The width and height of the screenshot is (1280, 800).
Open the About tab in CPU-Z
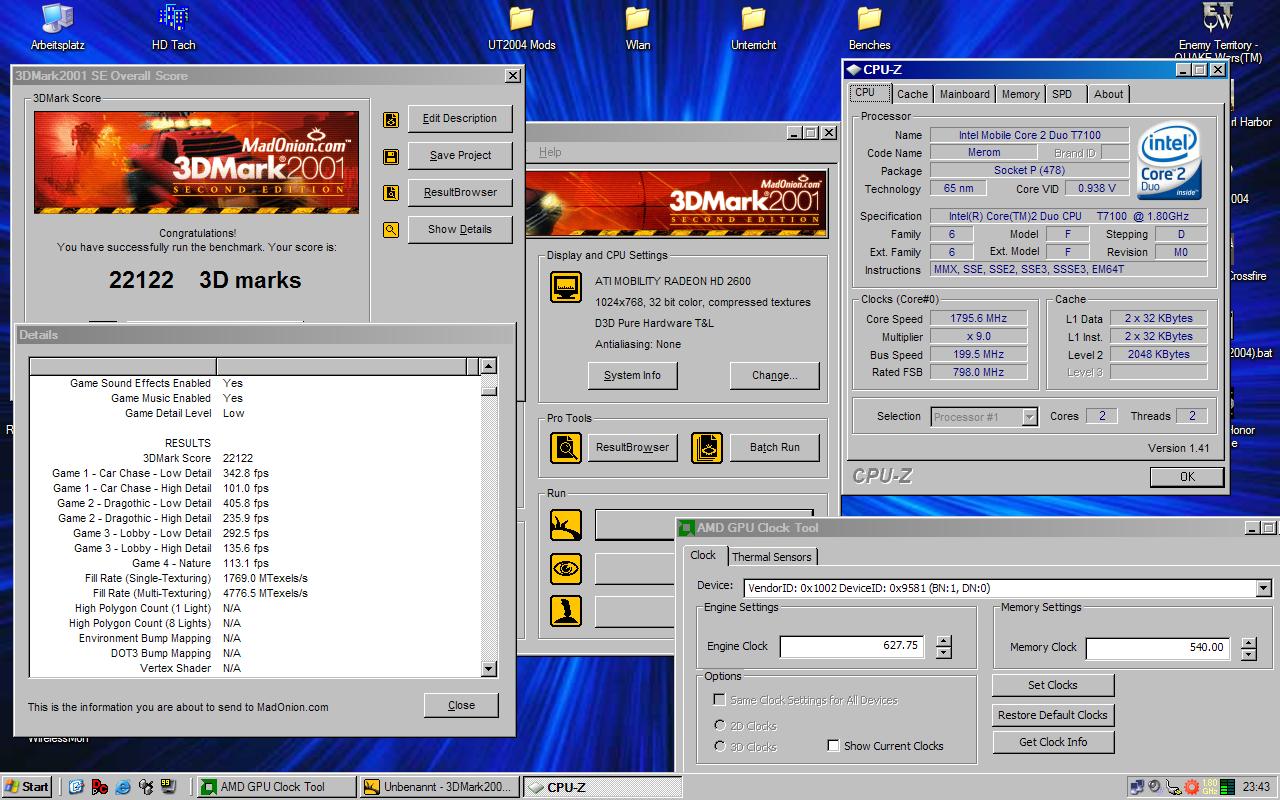[1108, 94]
